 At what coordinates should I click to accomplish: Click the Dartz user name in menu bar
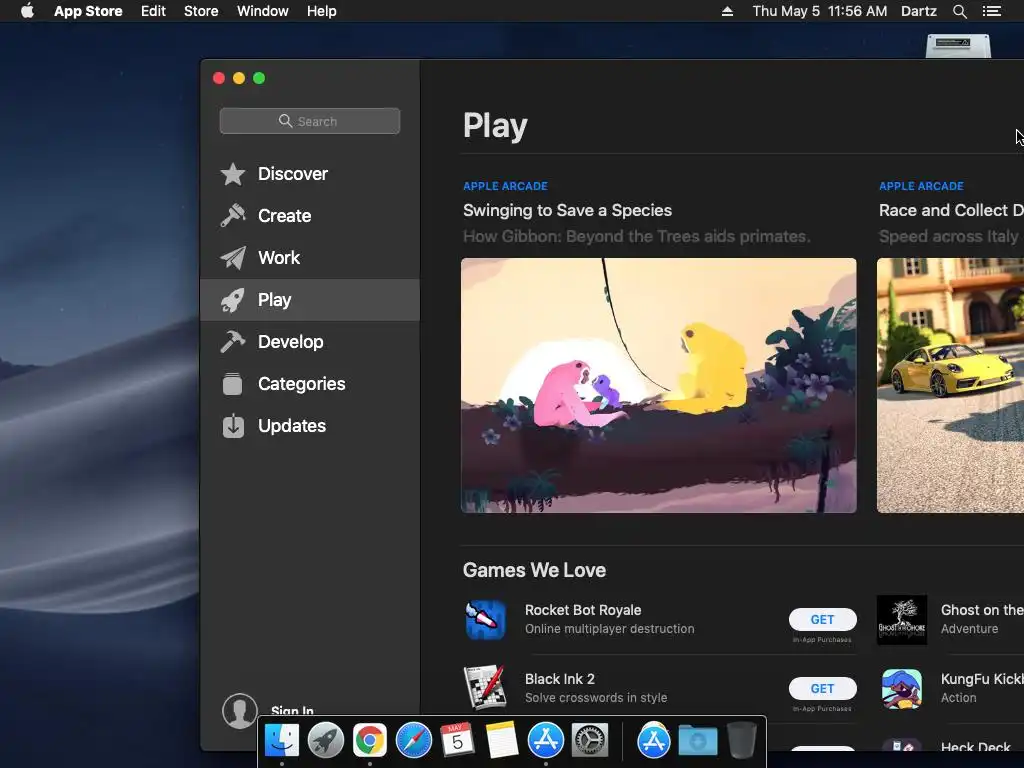coord(918,11)
